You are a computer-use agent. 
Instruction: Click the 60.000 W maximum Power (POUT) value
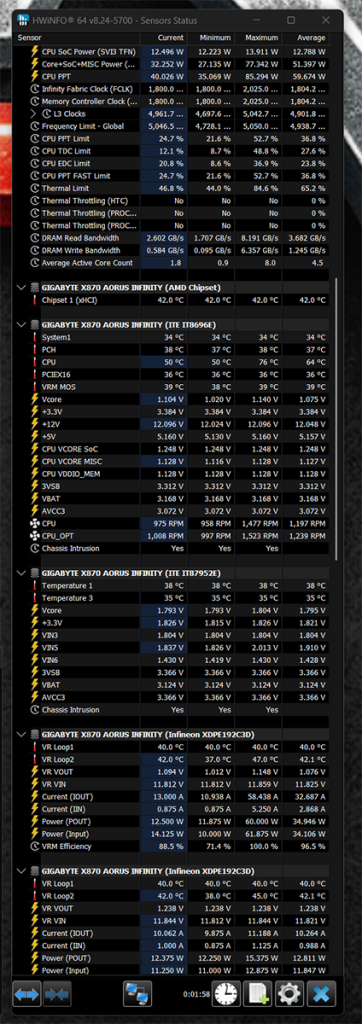click(x=261, y=822)
